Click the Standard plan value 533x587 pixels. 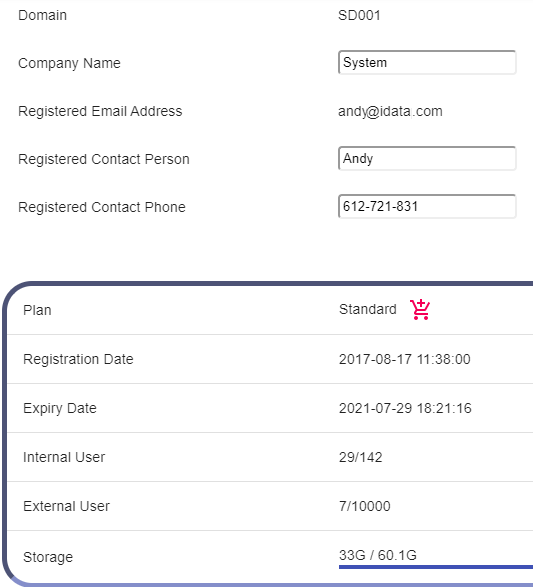(x=368, y=309)
